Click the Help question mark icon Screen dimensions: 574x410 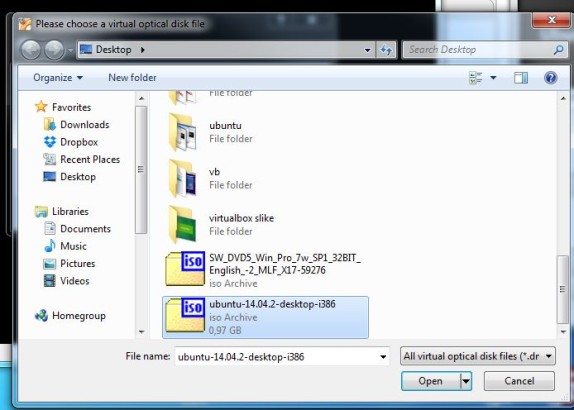pos(551,78)
